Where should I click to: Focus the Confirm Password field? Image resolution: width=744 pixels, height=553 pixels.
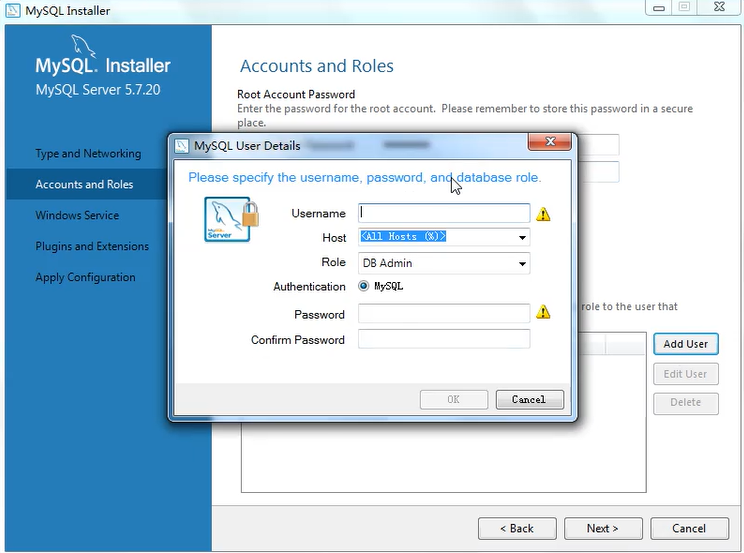(x=444, y=339)
